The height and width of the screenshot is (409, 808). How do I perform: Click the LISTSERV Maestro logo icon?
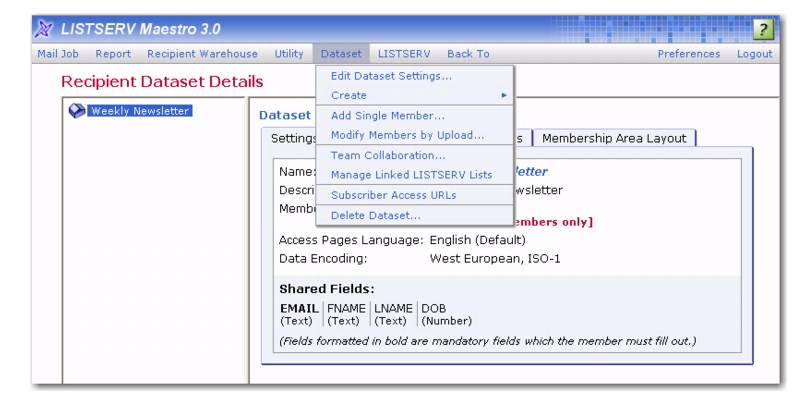point(44,29)
